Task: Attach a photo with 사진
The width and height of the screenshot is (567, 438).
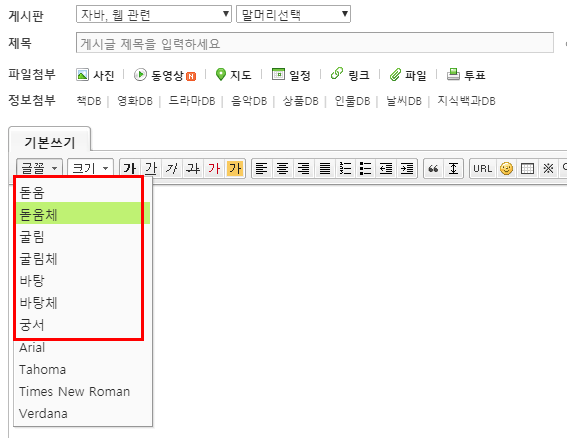Action: [x=95, y=75]
